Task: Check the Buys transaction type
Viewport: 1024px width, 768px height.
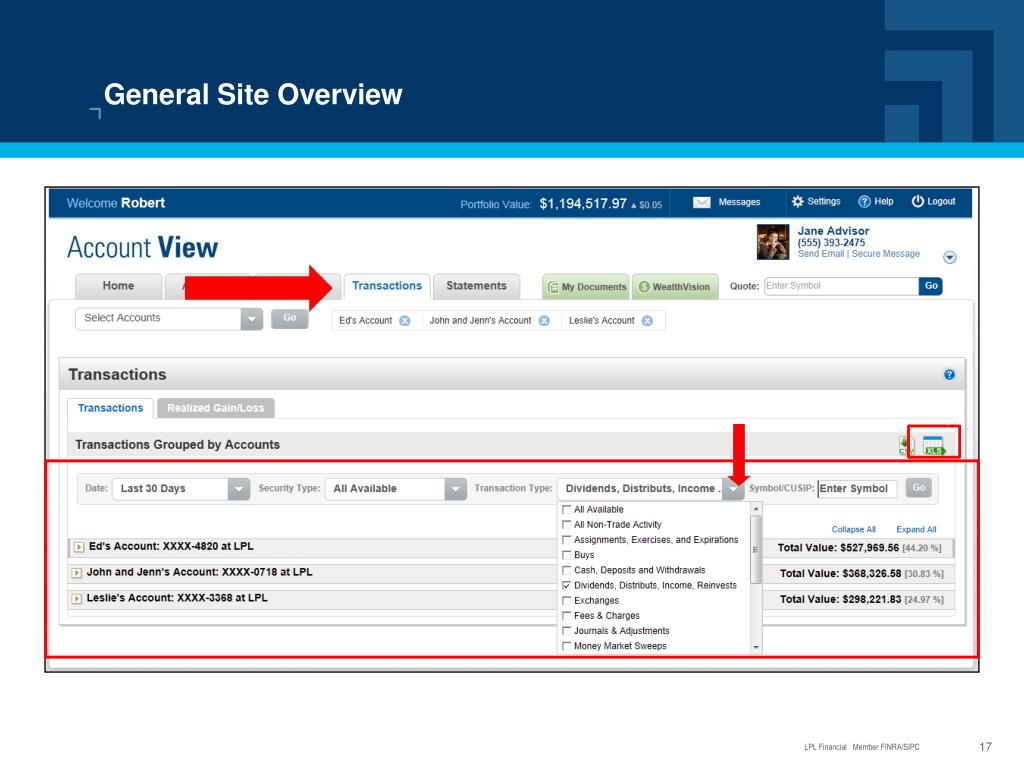Action: pos(567,554)
